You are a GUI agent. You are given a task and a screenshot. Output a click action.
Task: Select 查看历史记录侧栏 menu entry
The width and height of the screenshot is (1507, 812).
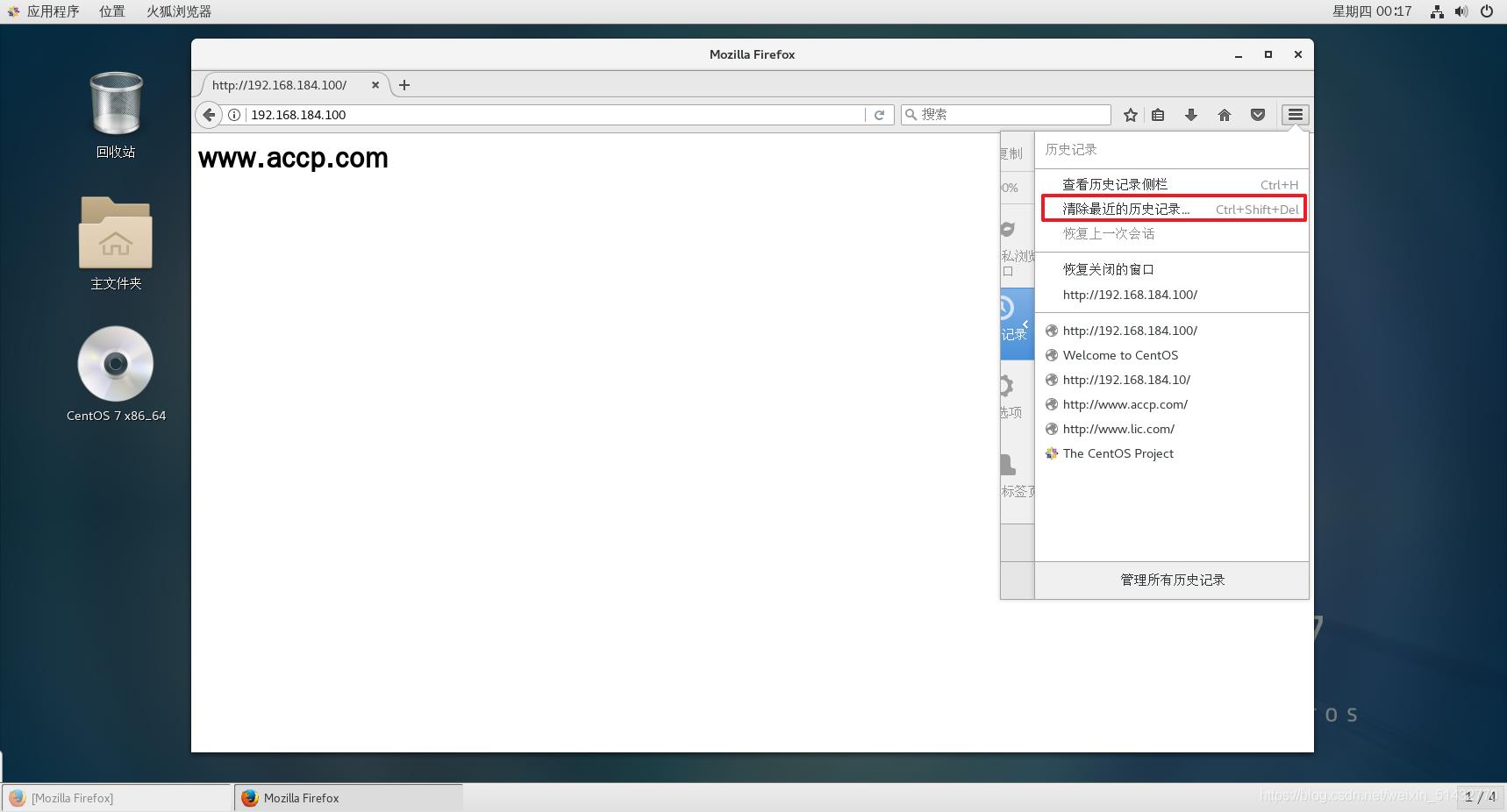(1172, 184)
